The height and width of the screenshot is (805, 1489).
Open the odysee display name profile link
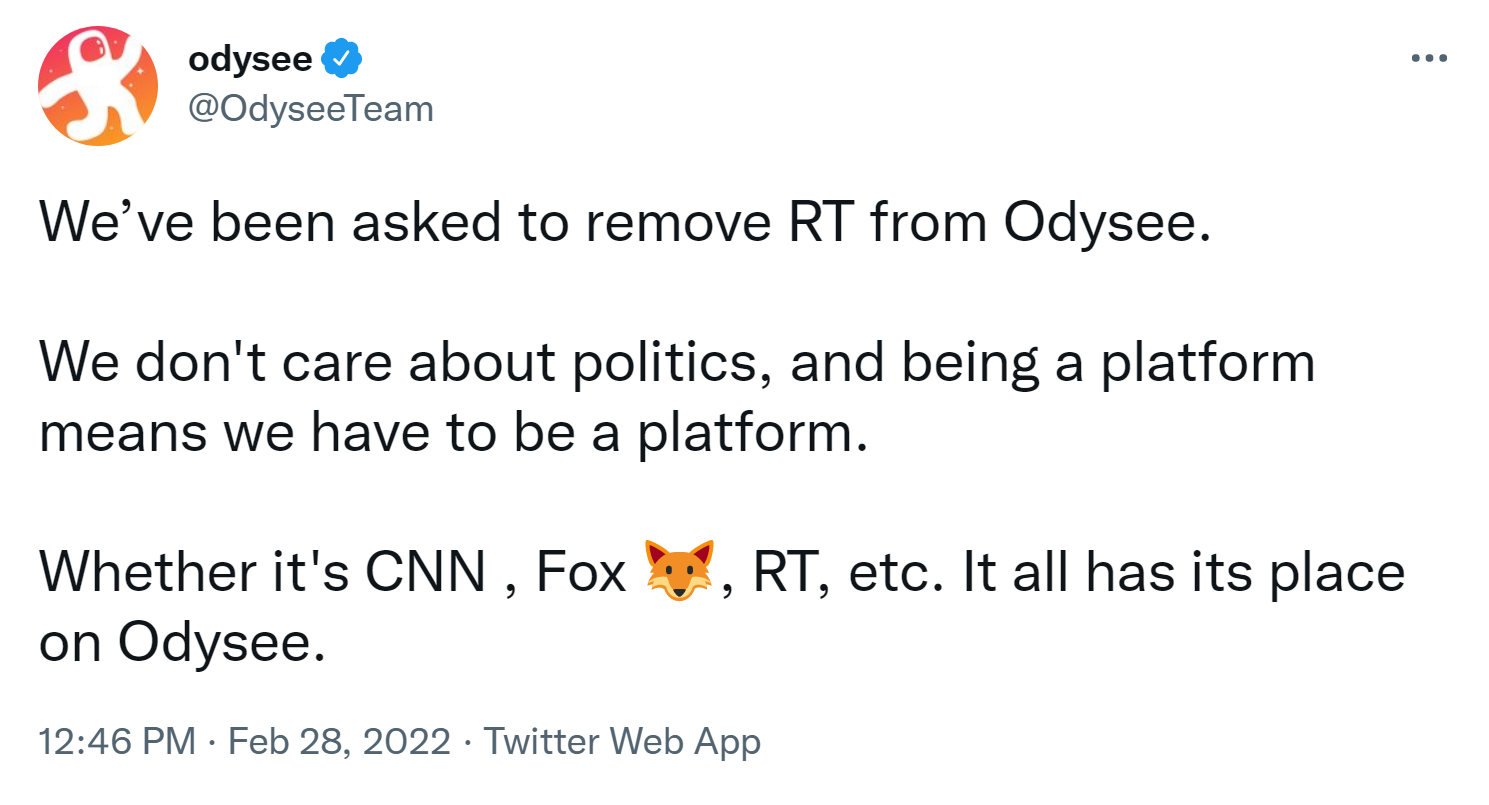(251, 61)
